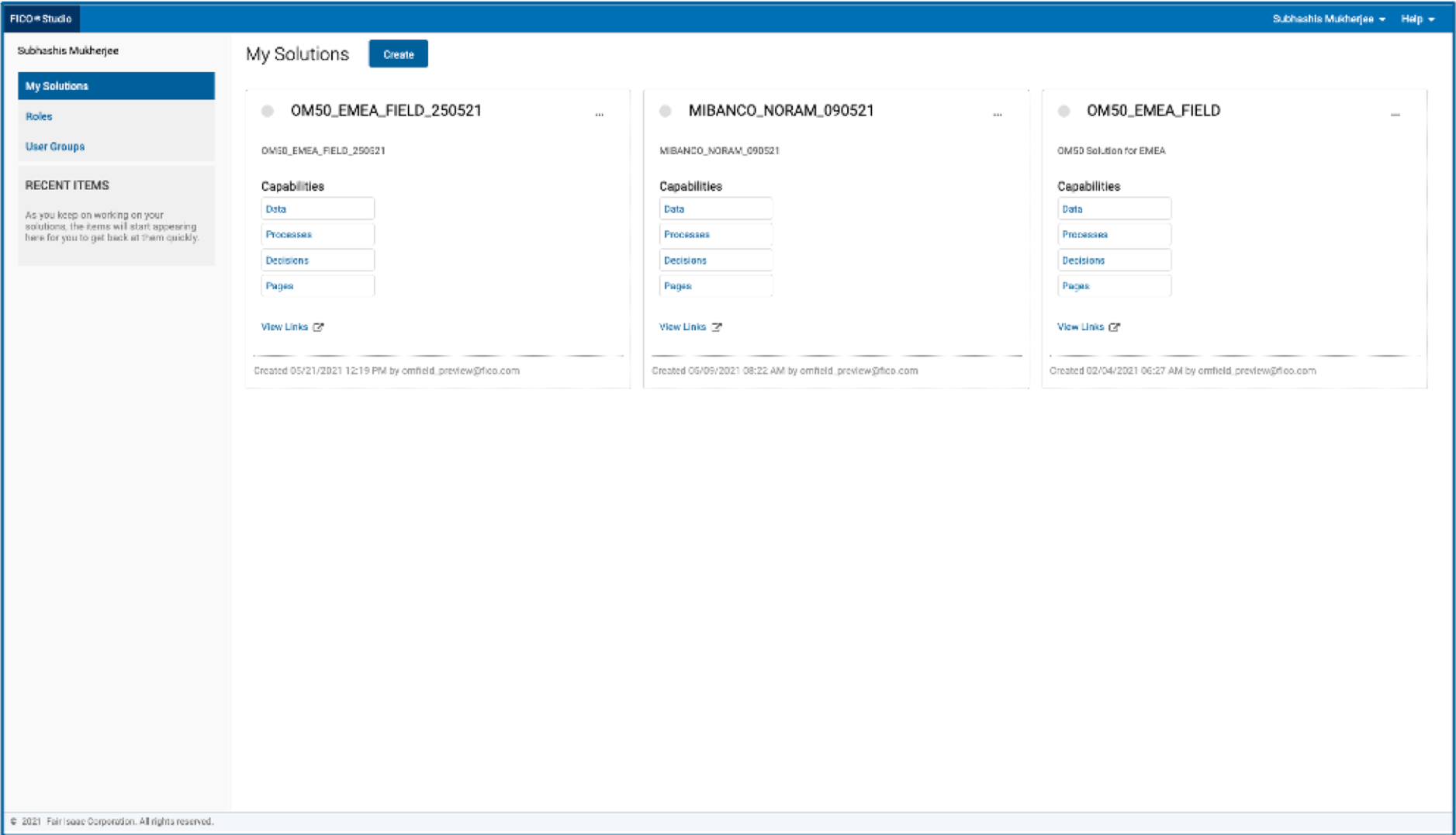Viewport: 1456px width, 835px height.
Task: Click status circle of OM50_EMEA_FIELD
Action: (x=1064, y=111)
